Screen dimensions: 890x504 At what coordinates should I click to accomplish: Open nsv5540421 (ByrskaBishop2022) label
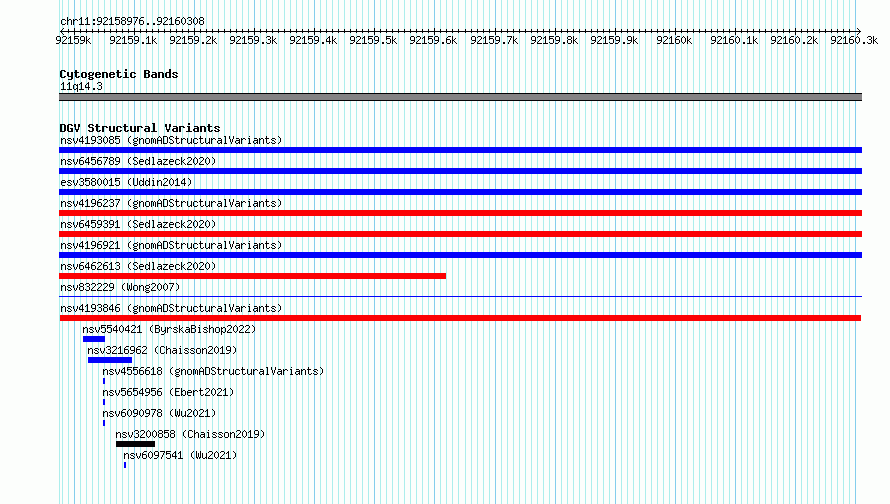[169, 329]
